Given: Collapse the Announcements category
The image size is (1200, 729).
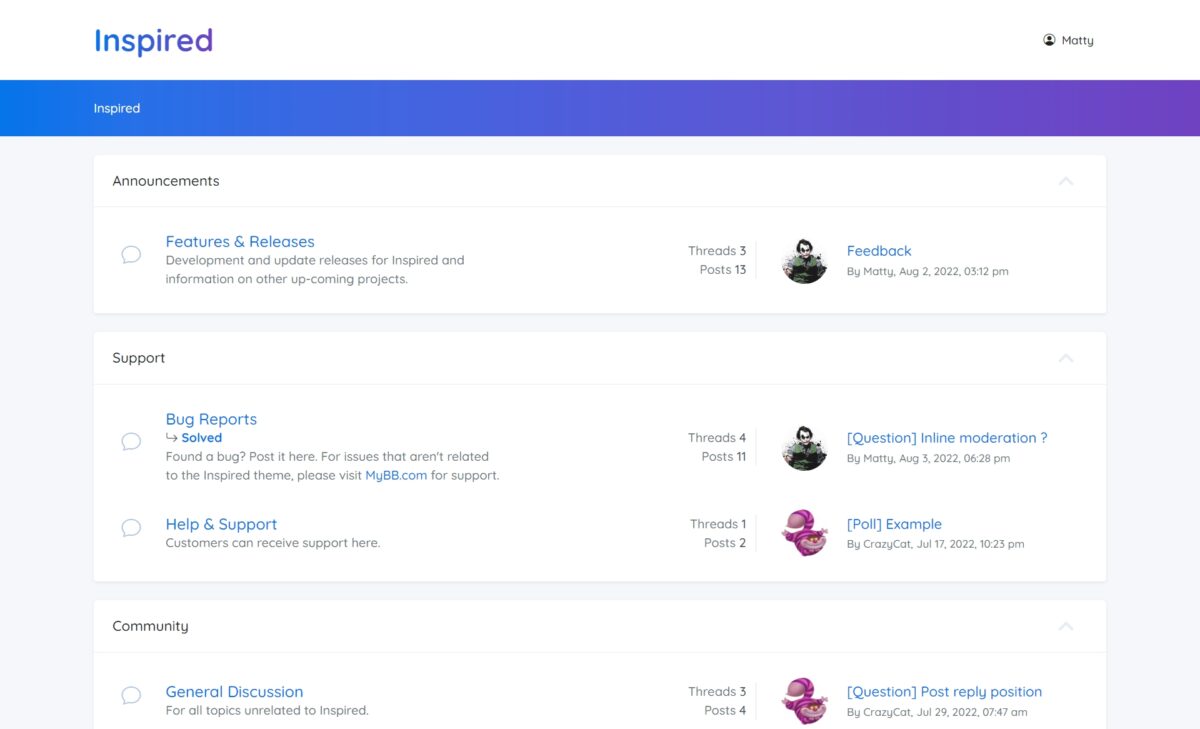Looking at the screenshot, I should pyautogui.click(x=1066, y=181).
